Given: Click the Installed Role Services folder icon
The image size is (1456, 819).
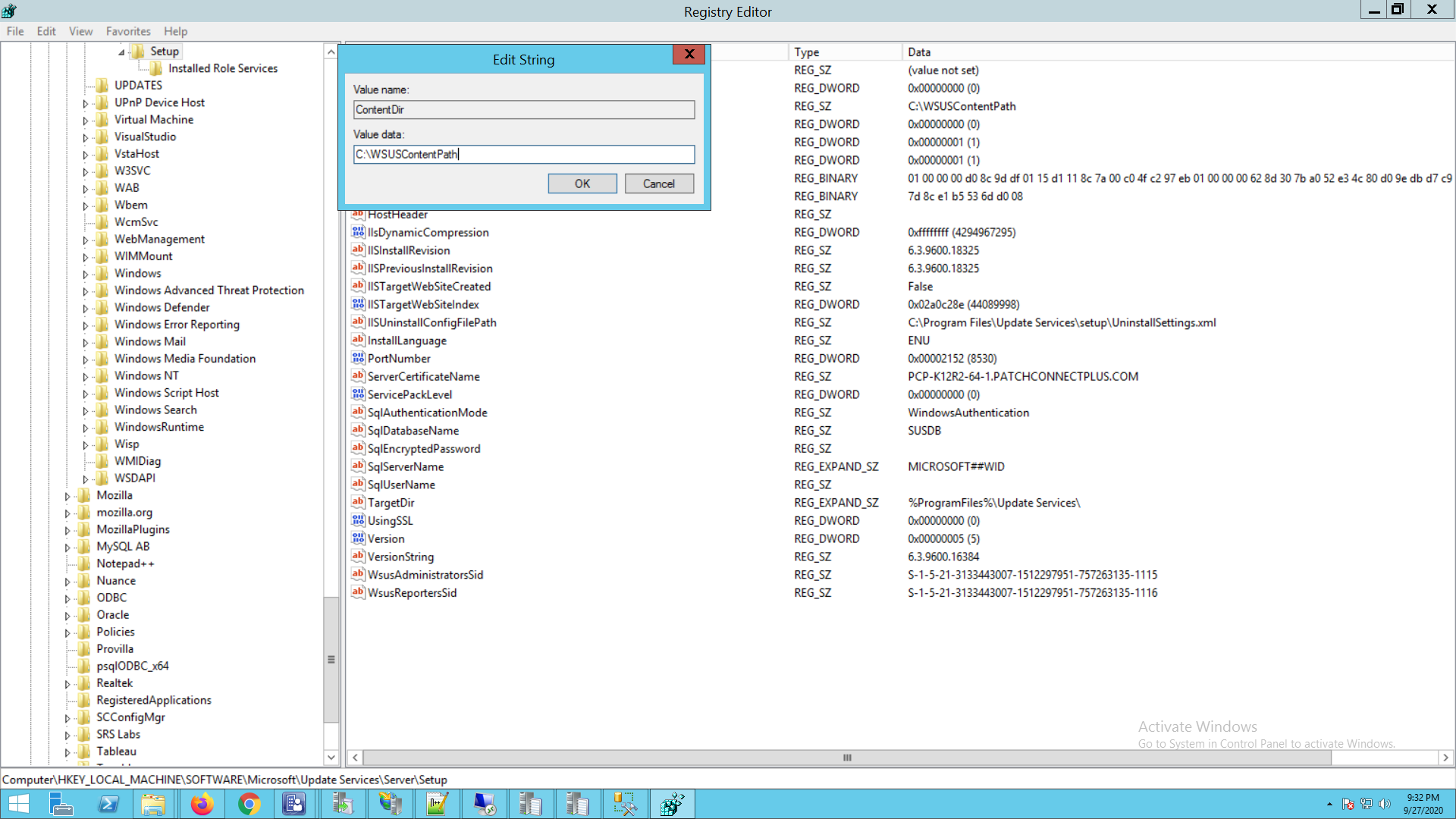Looking at the screenshot, I should click(x=156, y=68).
